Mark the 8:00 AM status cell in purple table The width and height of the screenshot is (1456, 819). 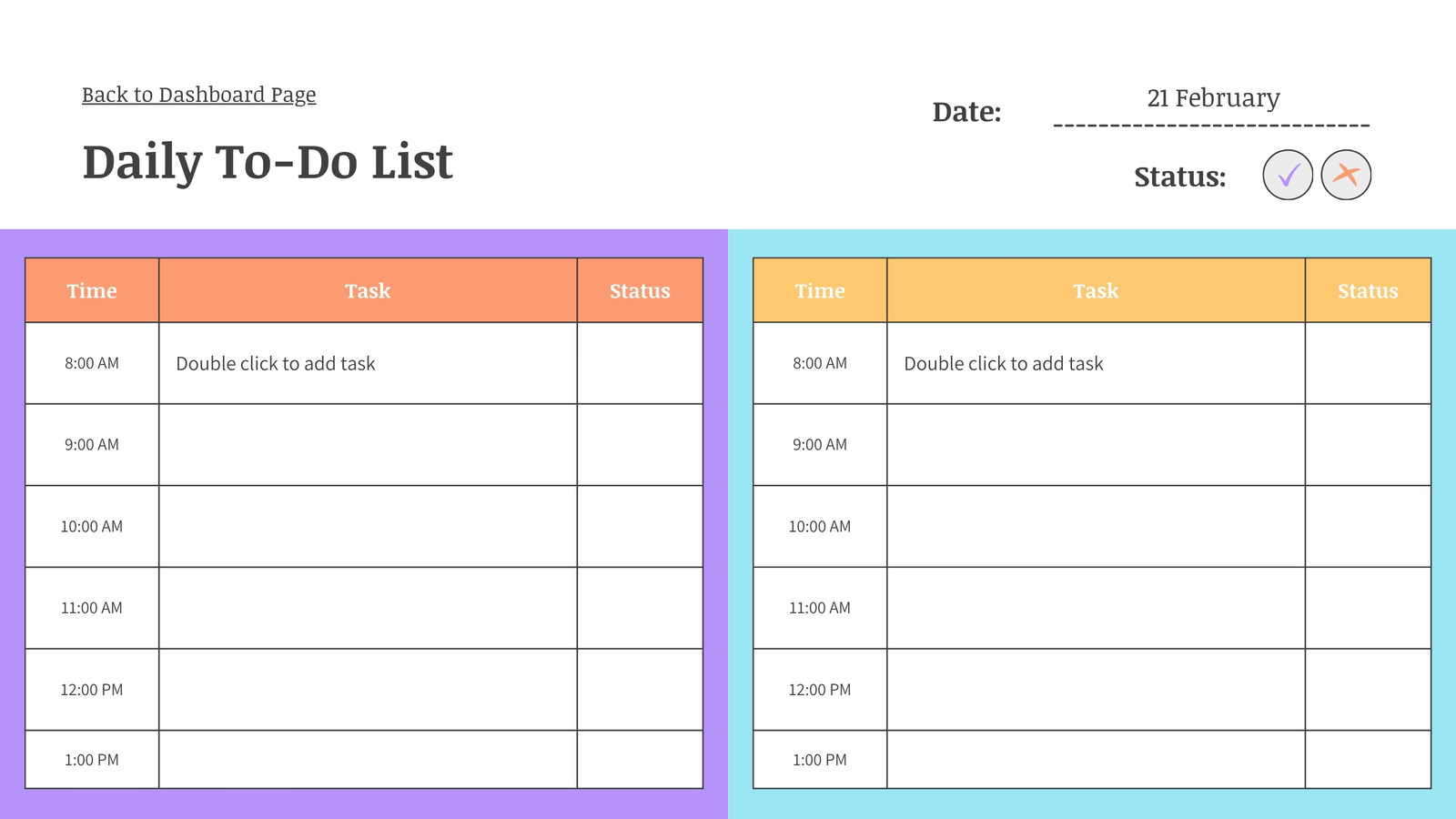pyautogui.click(x=640, y=363)
